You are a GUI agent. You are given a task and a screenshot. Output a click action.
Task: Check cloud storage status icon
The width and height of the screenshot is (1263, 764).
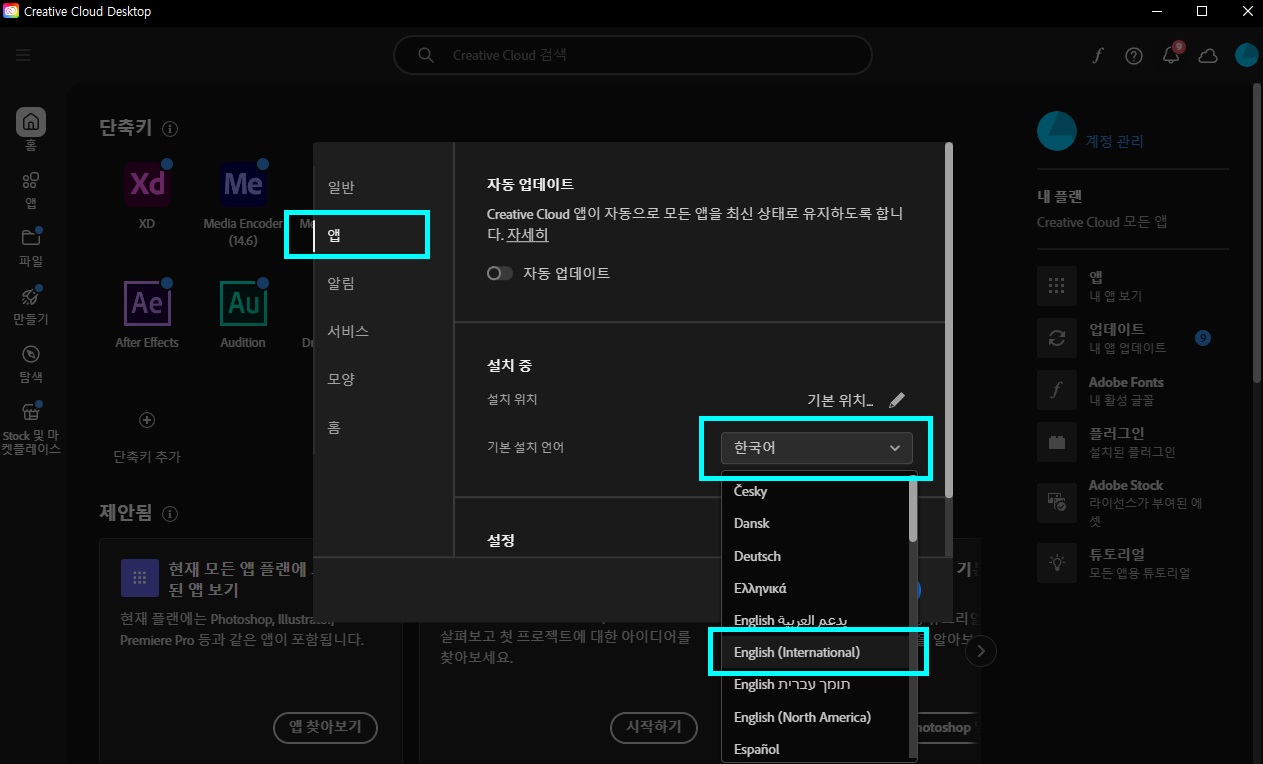1207,56
